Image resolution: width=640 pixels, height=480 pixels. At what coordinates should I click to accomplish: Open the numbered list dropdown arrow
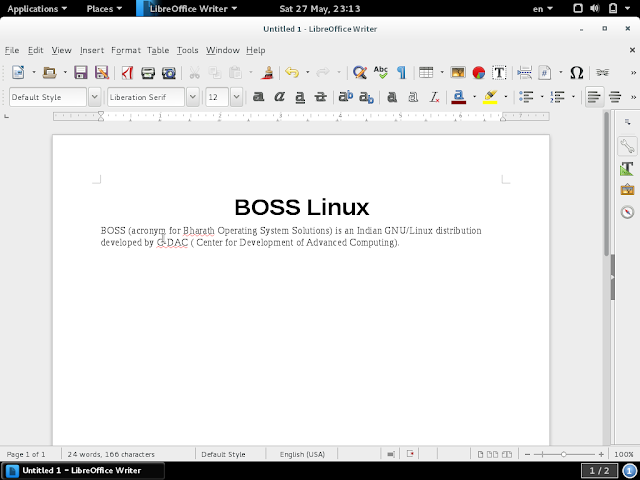[573, 97]
